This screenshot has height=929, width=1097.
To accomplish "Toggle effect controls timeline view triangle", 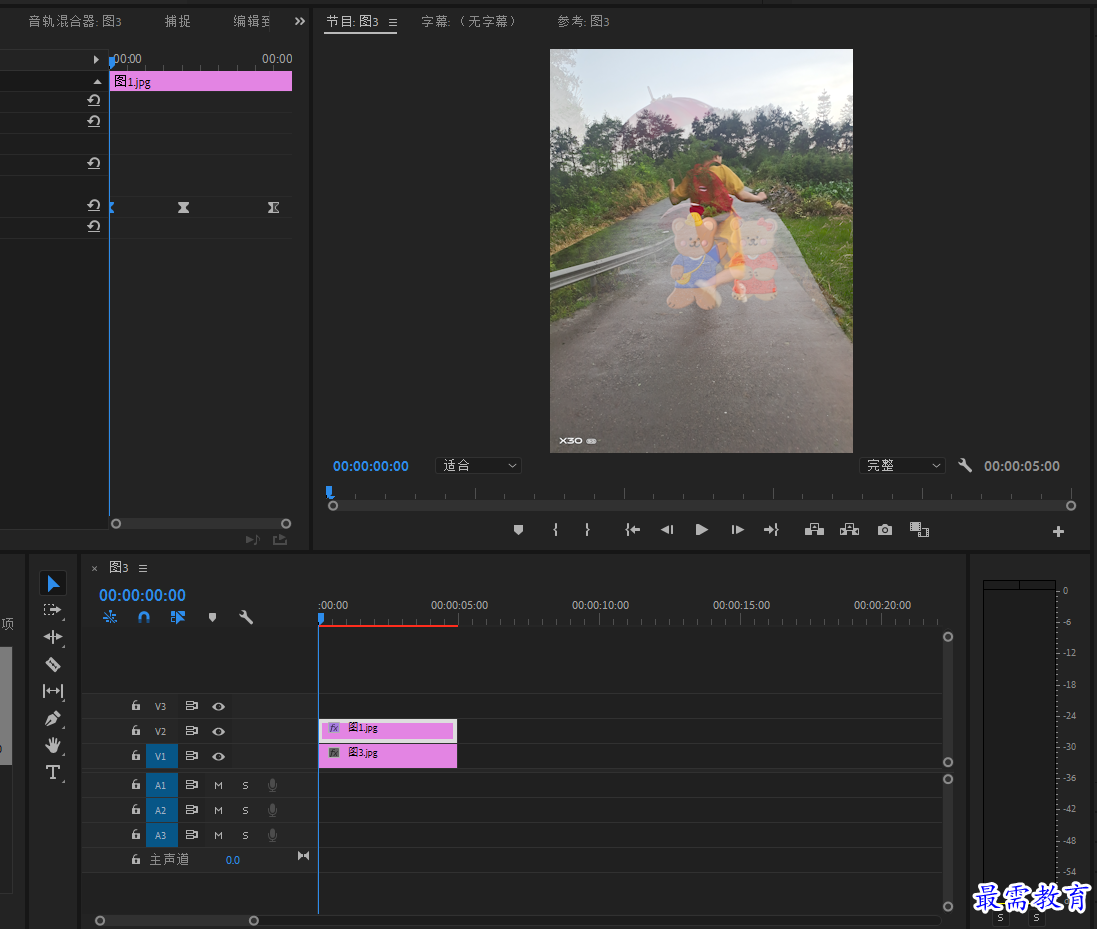I will tap(96, 59).
